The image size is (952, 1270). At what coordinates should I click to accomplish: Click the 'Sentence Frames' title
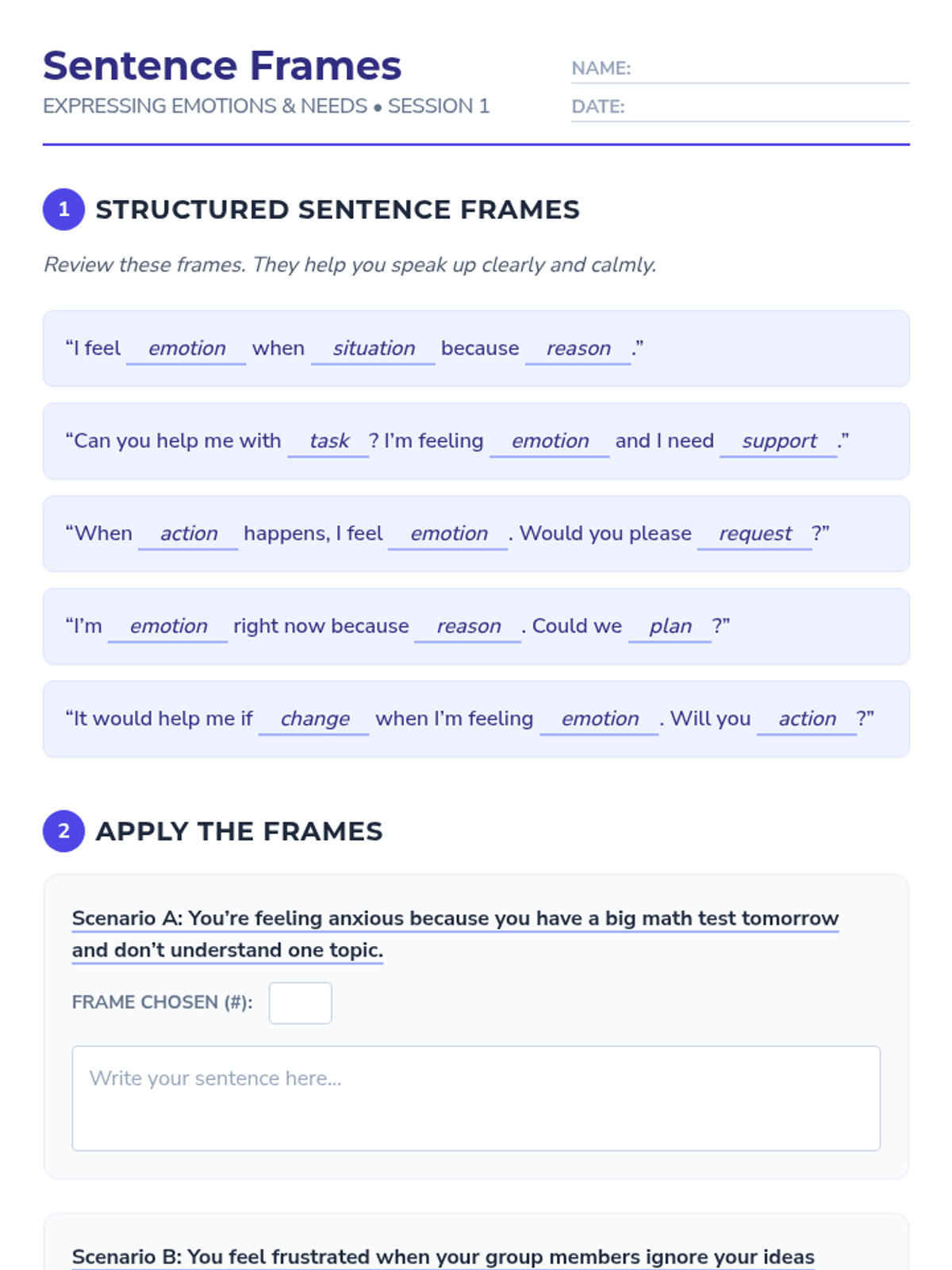222,66
